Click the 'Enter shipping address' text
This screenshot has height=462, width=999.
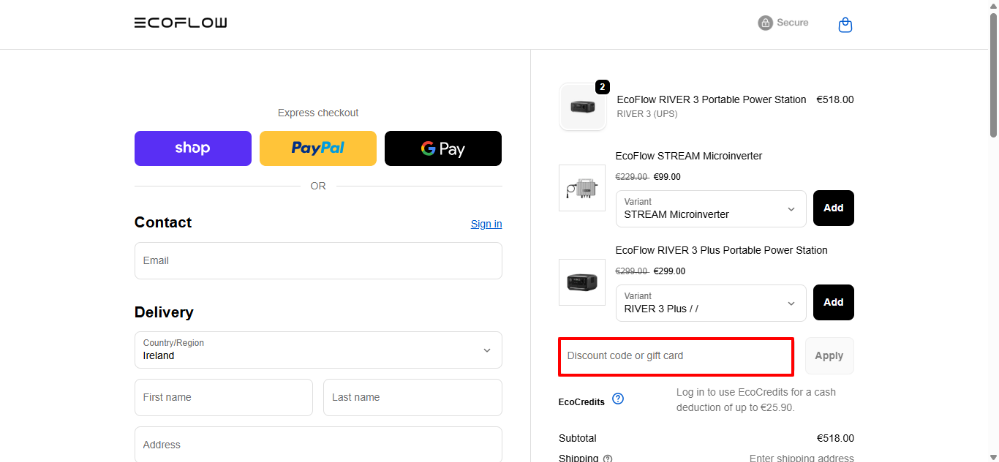point(801,458)
